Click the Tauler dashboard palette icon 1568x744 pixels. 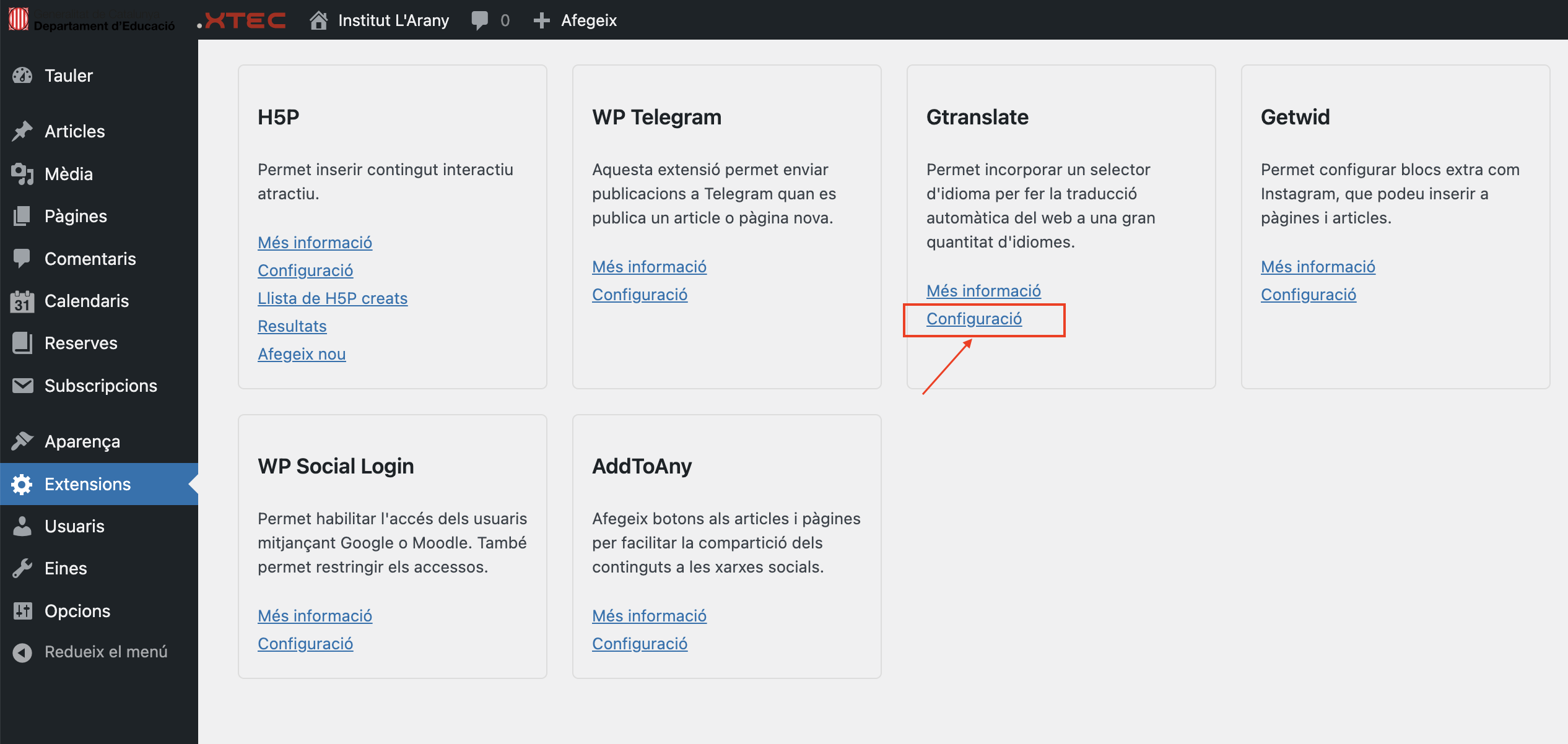[22, 76]
